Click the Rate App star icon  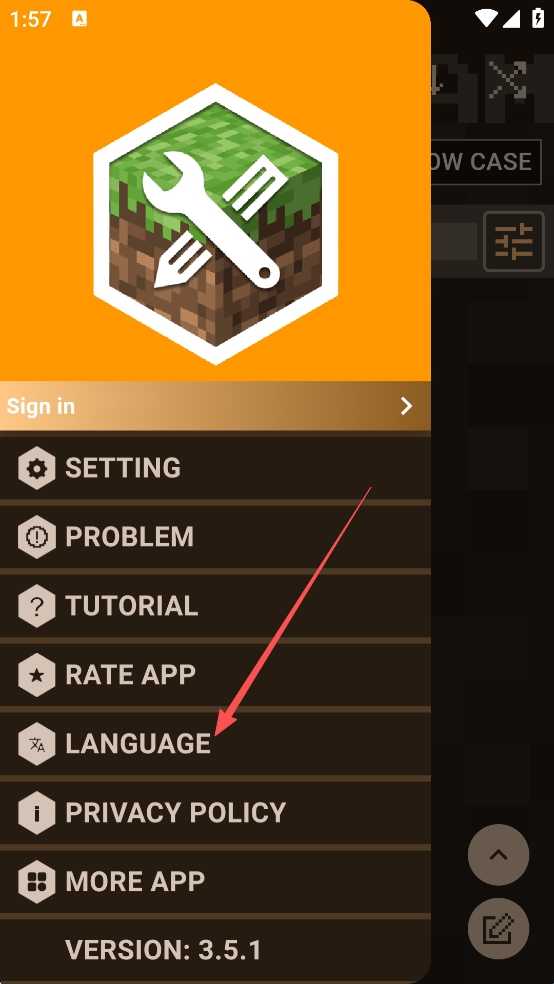tap(37, 675)
